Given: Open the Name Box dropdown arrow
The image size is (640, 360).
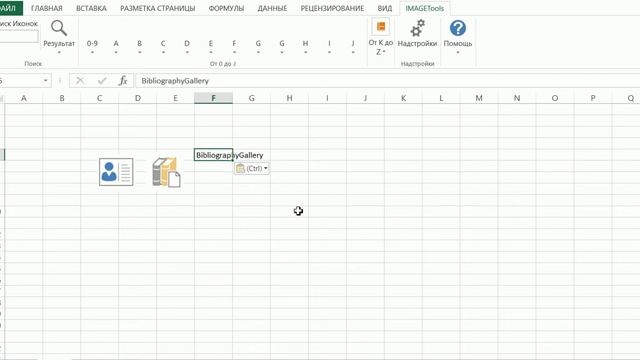Looking at the screenshot, I should coord(46,80).
